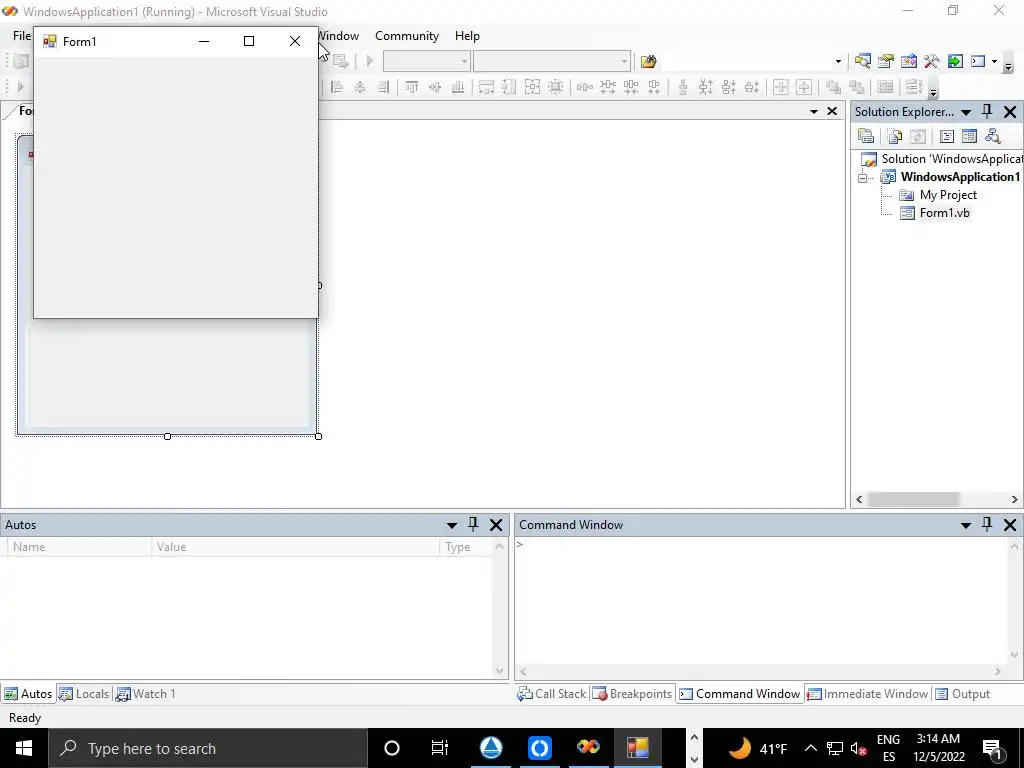The width and height of the screenshot is (1024, 768).
Task: Open the Object Browser toolbar icon
Action: [x=908, y=61]
